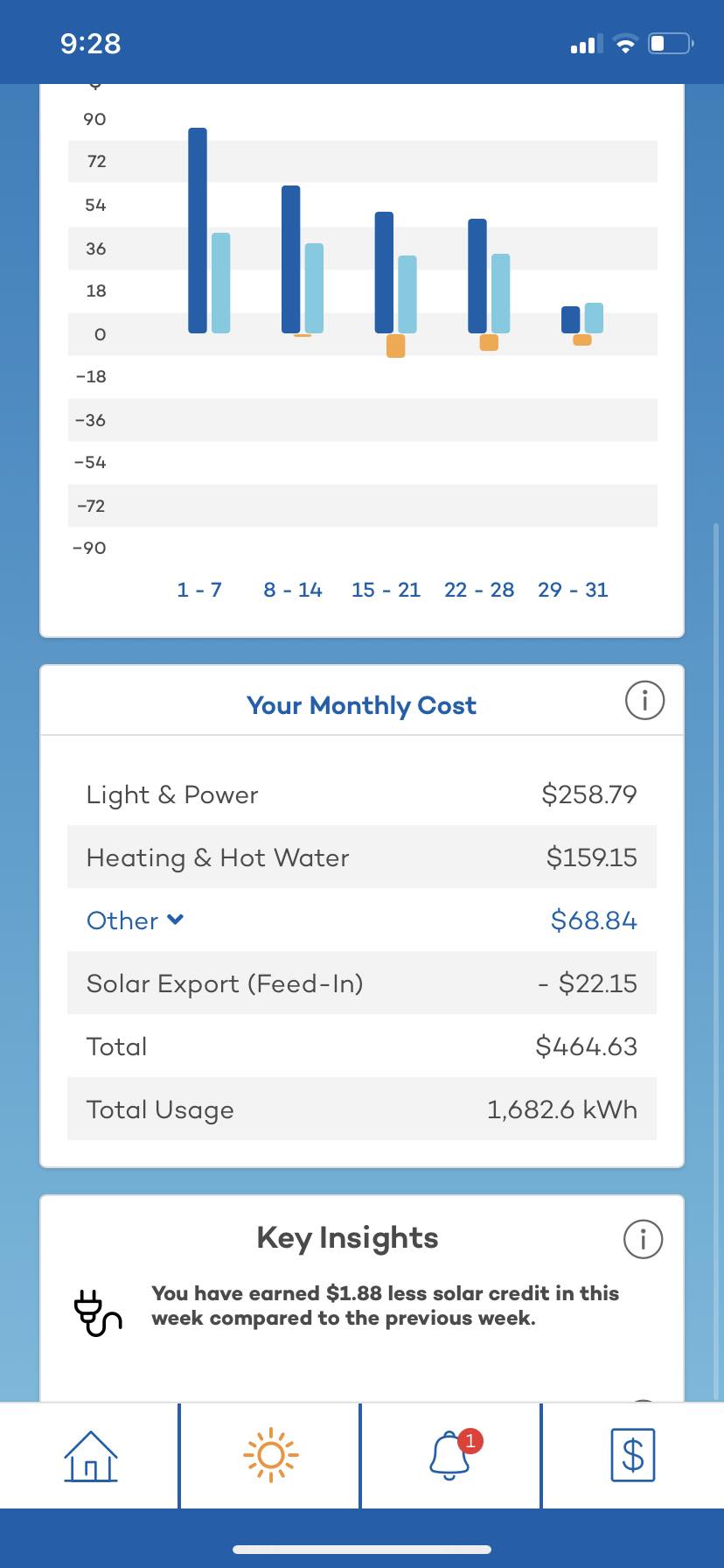Viewport: 724px width, 1568px height.
Task: Tap light blue bar for week 8 - 14
Action: [x=314, y=288]
